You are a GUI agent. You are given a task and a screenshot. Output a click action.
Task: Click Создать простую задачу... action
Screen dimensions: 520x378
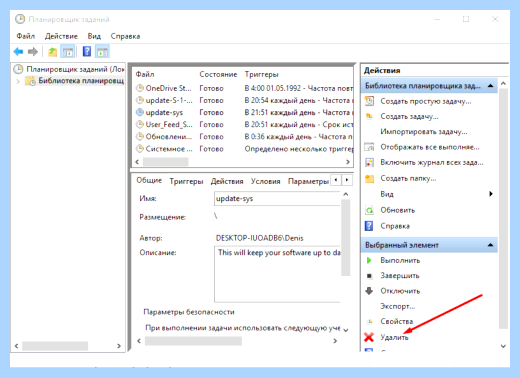pos(426,101)
